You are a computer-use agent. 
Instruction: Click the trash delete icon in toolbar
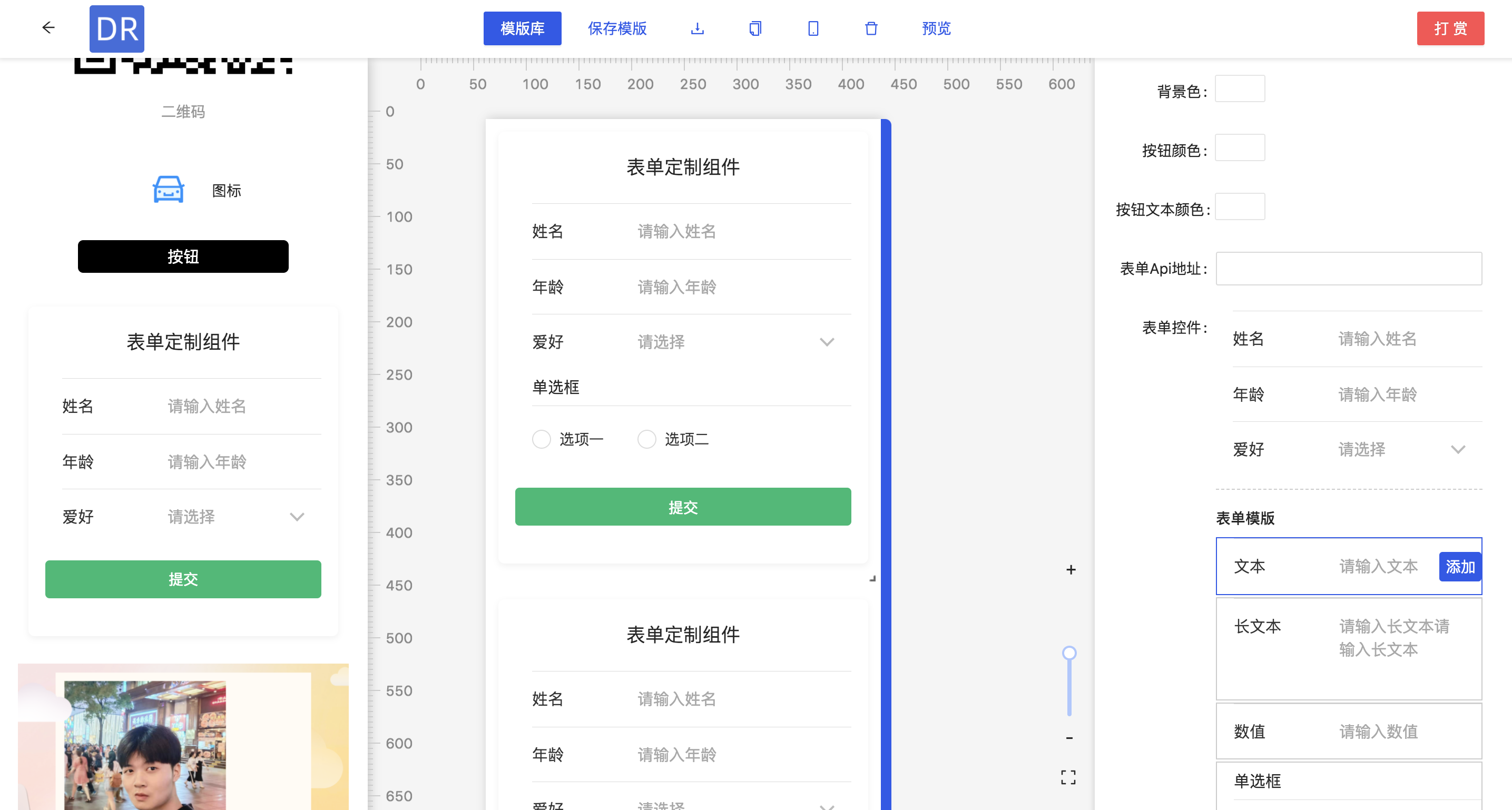pos(871,28)
